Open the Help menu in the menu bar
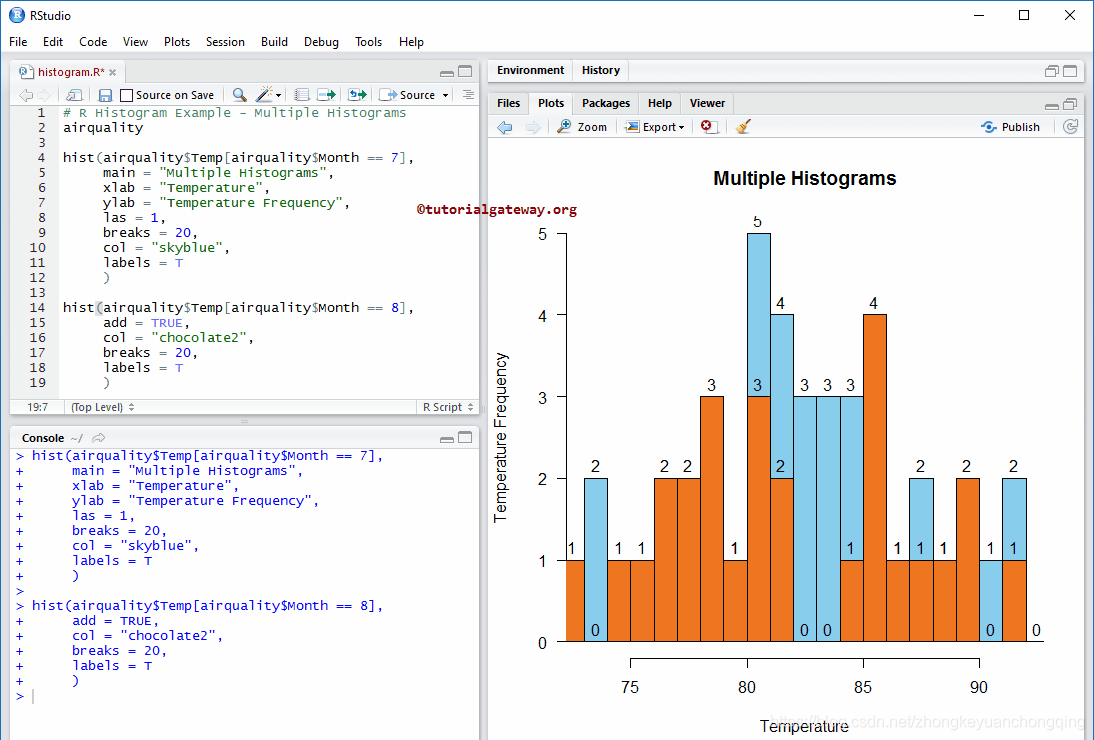The height and width of the screenshot is (740, 1094). (x=411, y=42)
